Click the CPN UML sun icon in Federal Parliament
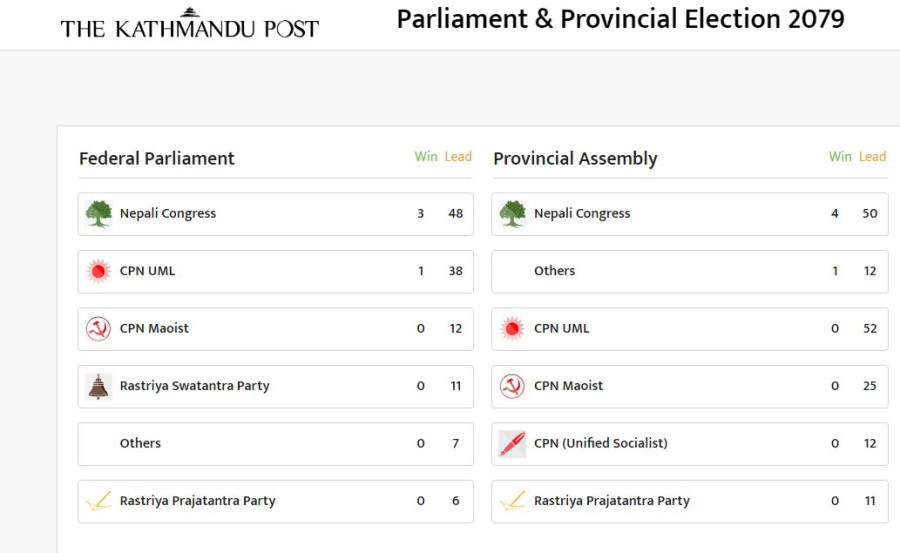This screenshot has height=553, width=900. 98,271
